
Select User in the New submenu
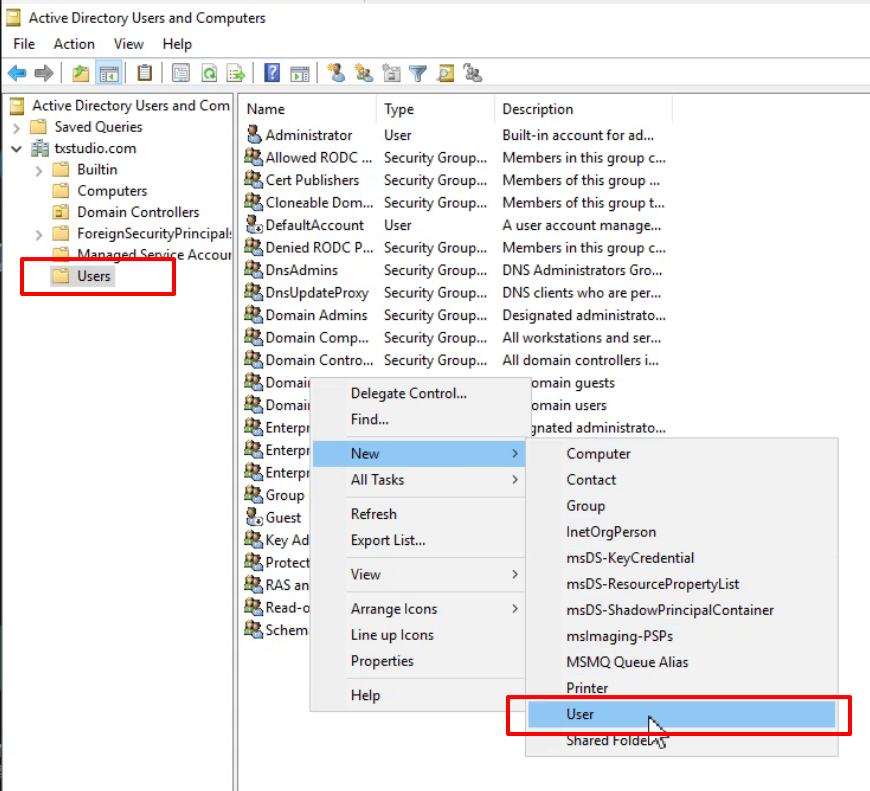coord(681,714)
